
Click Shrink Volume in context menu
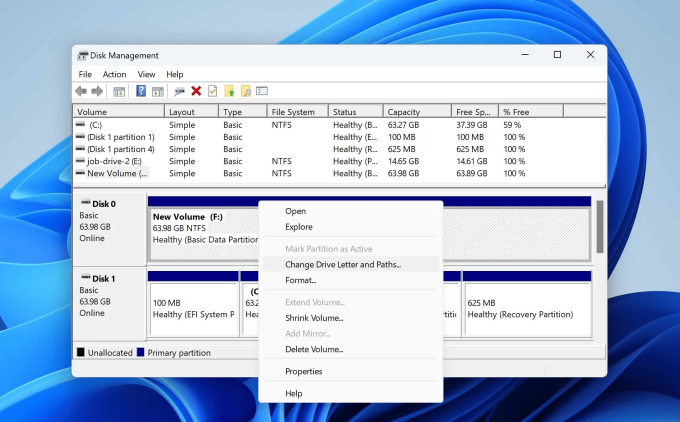point(313,318)
